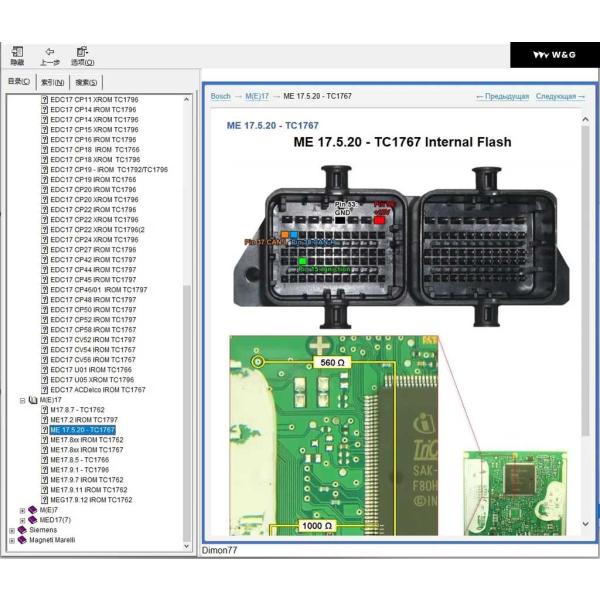Select ME17.2 IROM TC1797 topic
This screenshot has height=600, width=600.
[84, 420]
